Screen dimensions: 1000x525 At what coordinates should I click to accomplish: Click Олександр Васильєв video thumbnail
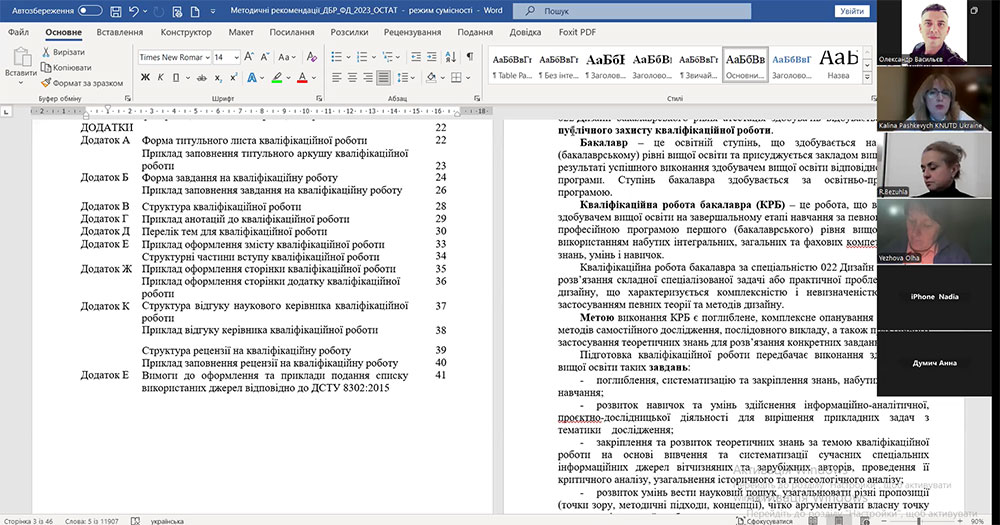pyautogui.click(x=934, y=32)
